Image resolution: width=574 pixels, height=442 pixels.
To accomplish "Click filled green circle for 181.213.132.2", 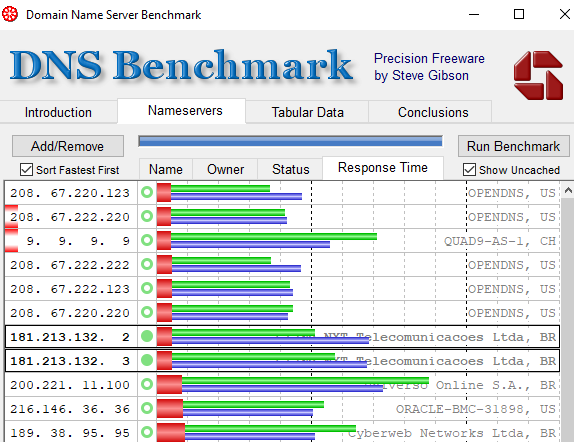I will coord(147,336).
